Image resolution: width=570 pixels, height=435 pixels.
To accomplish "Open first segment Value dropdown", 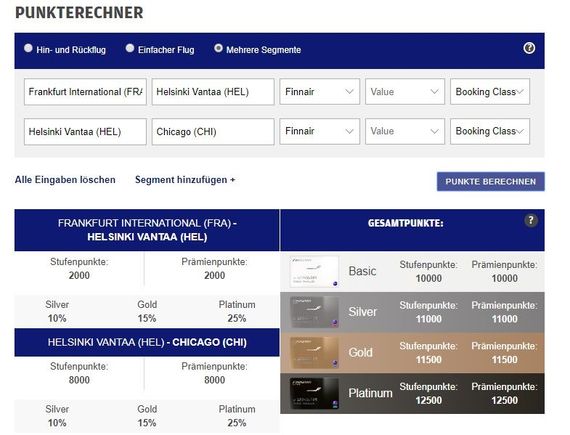I will click(x=405, y=92).
